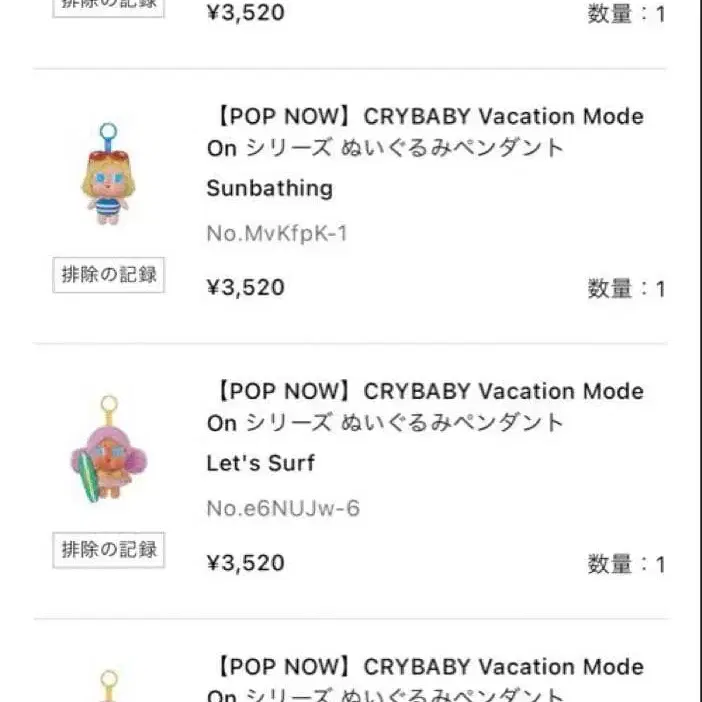The height and width of the screenshot is (702, 702).
Task: Click the last product title at the bottom
Action: [425, 681]
